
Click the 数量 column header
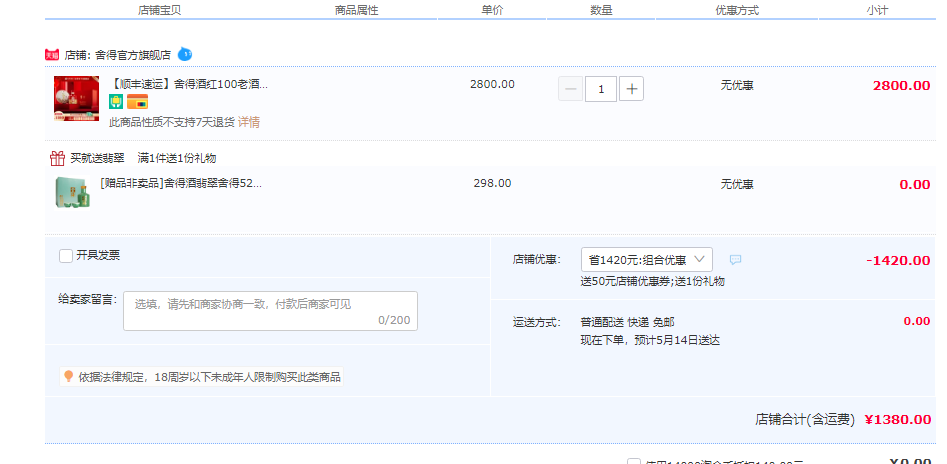(x=601, y=10)
